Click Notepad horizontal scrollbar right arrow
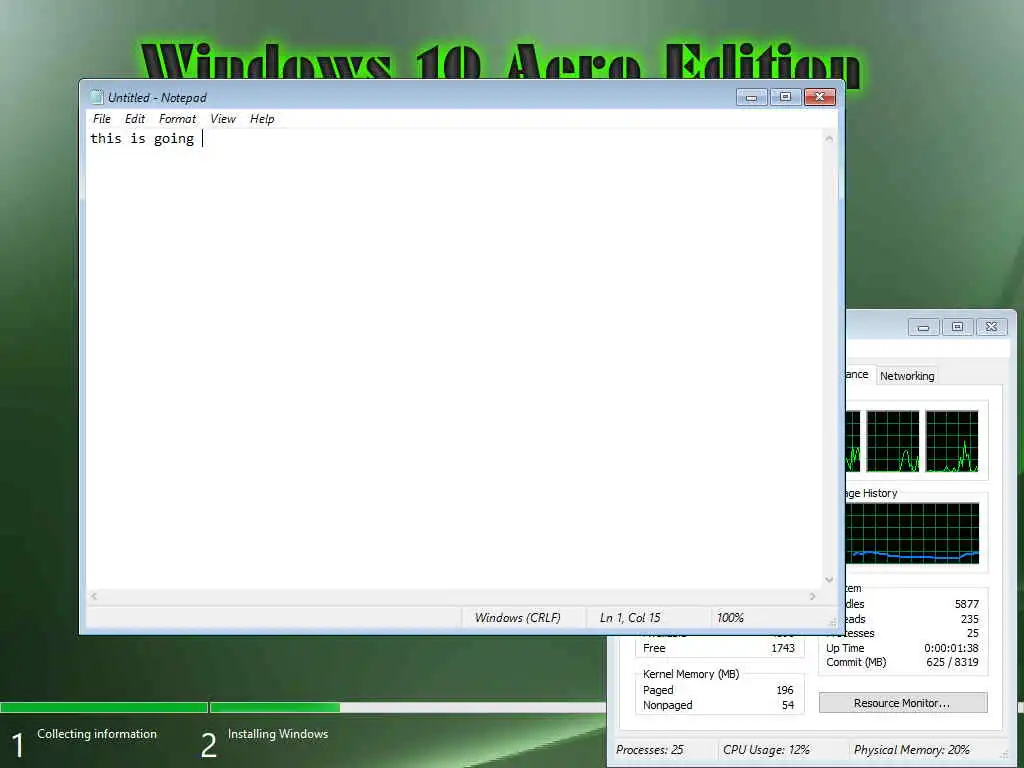The image size is (1024, 768). 812,596
